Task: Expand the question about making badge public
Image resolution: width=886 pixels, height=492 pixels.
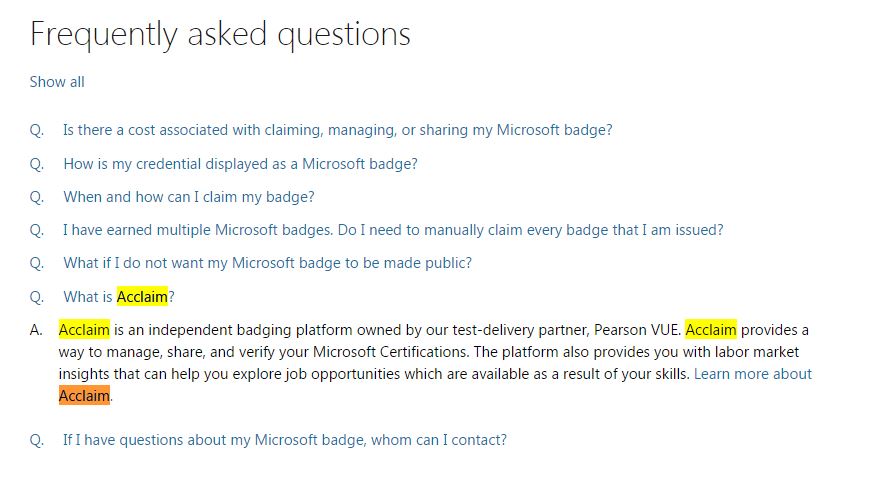Action: [267, 263]
